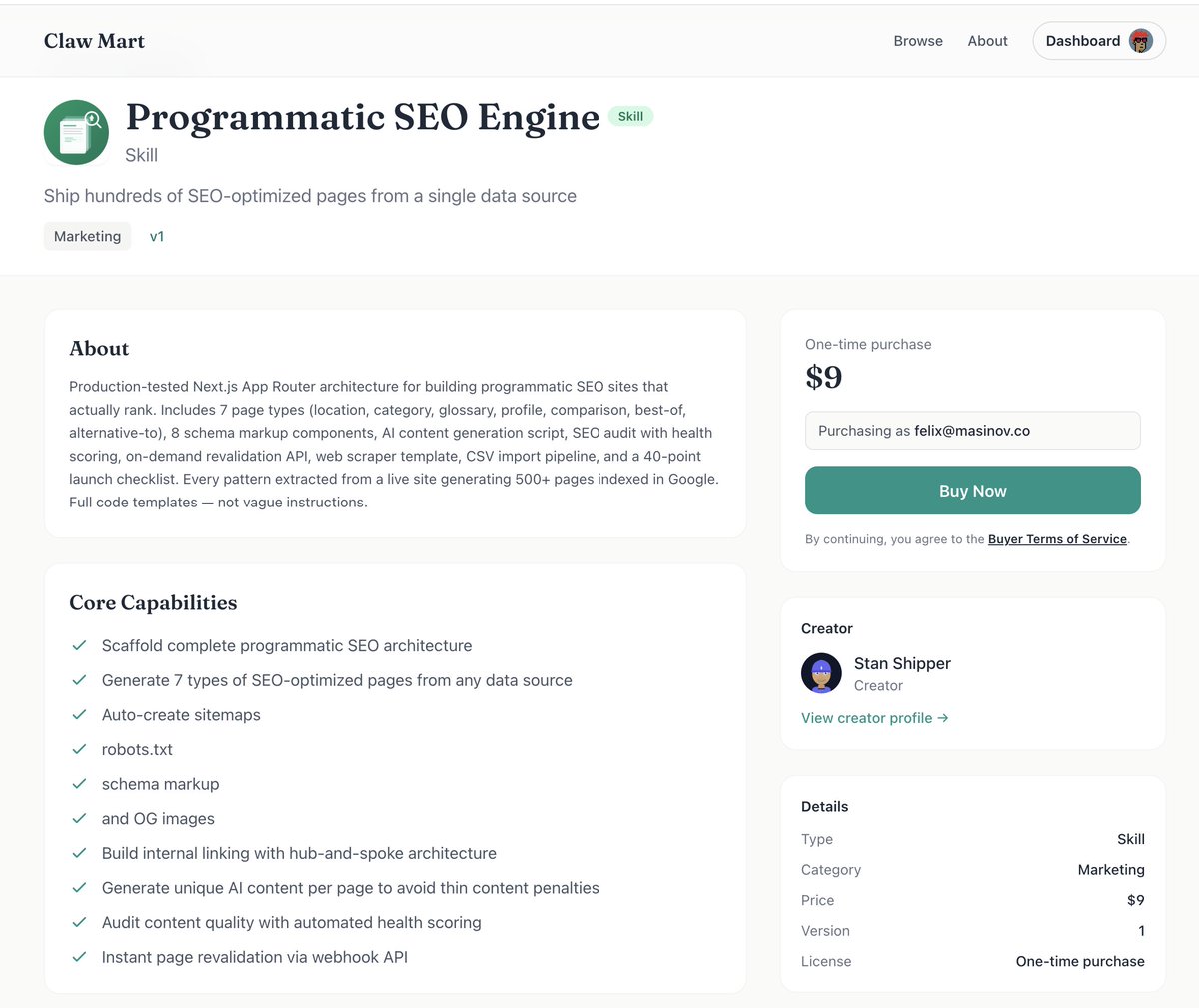The image size is (1199, 1008).
Task: Open the About page
Action: coord(987,41)
